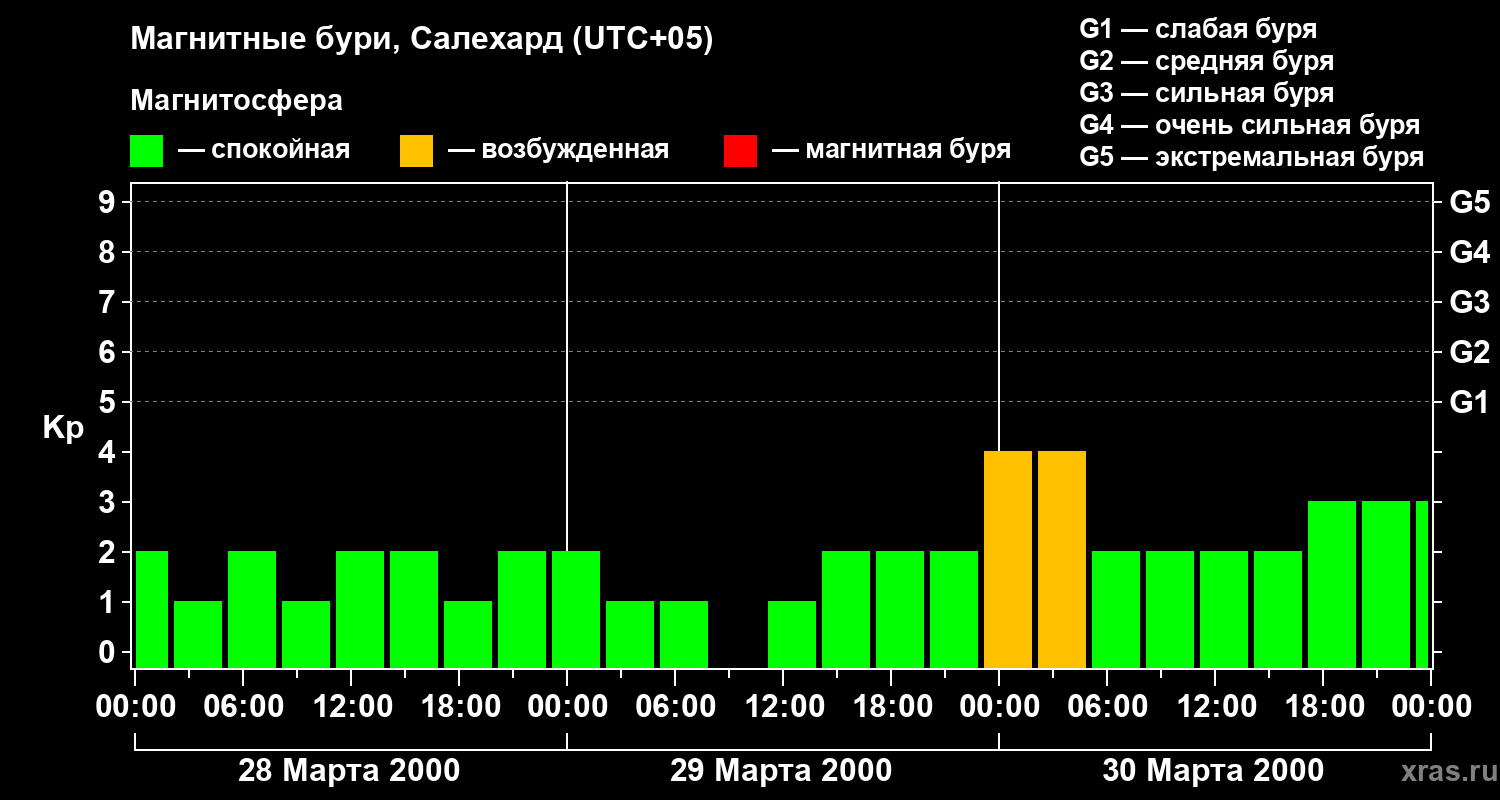
Task: Click the right-axis label G4
Action: pyautogui.click(x=1469, y=252)
